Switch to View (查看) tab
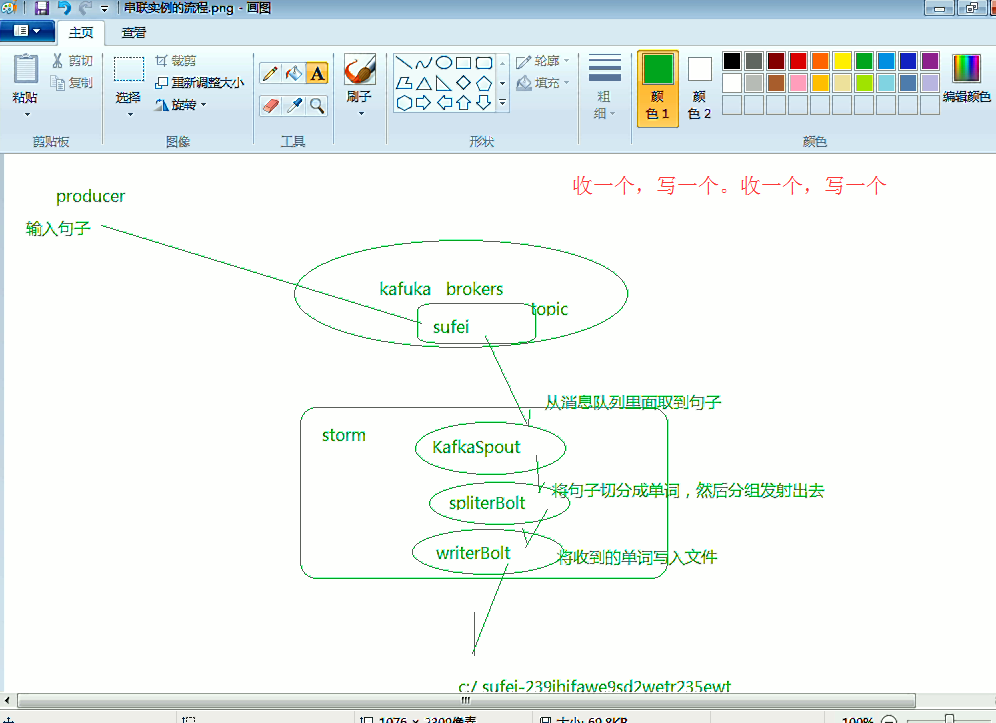This screenshot has height=723, width=996. (133, 32)
